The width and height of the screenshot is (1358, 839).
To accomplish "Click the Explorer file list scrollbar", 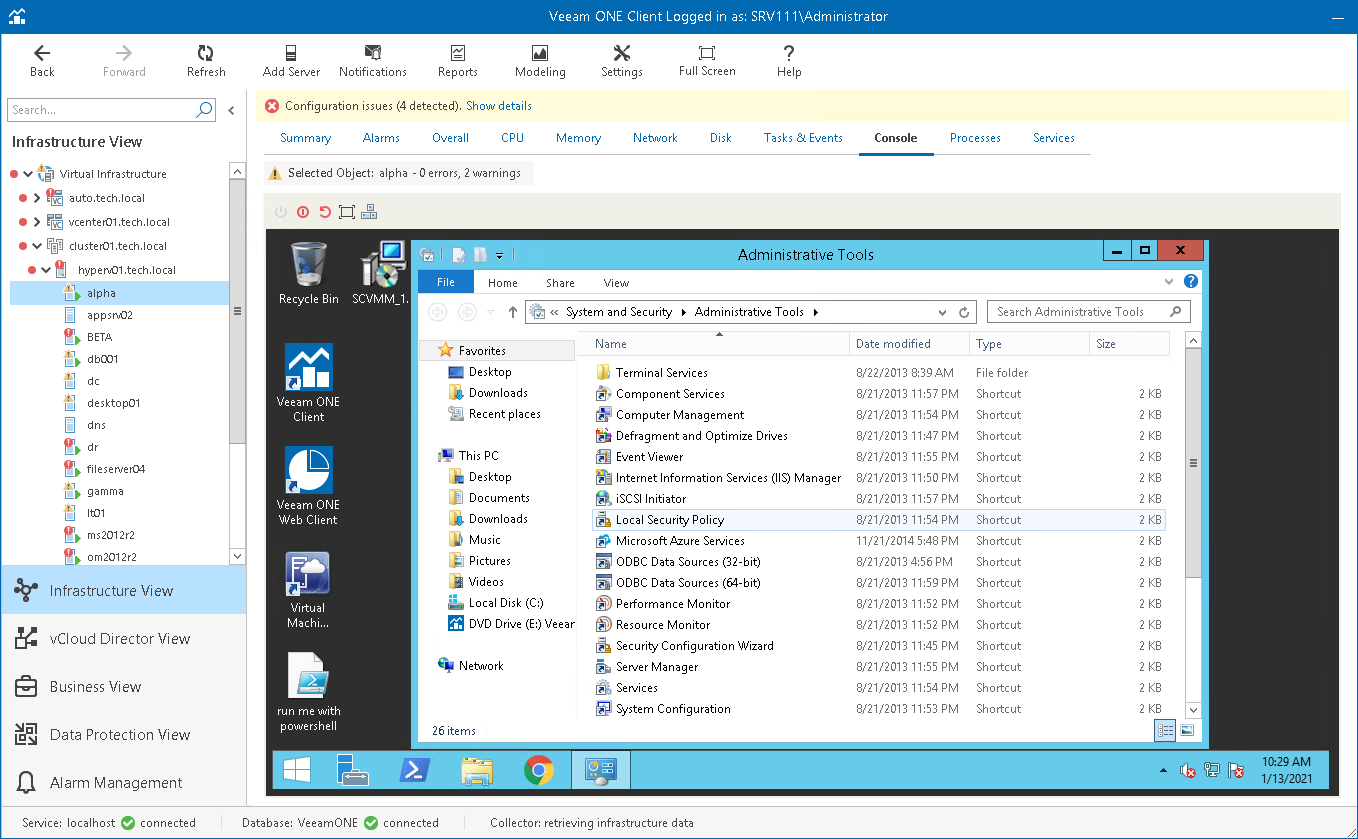I will [1193, 462].
